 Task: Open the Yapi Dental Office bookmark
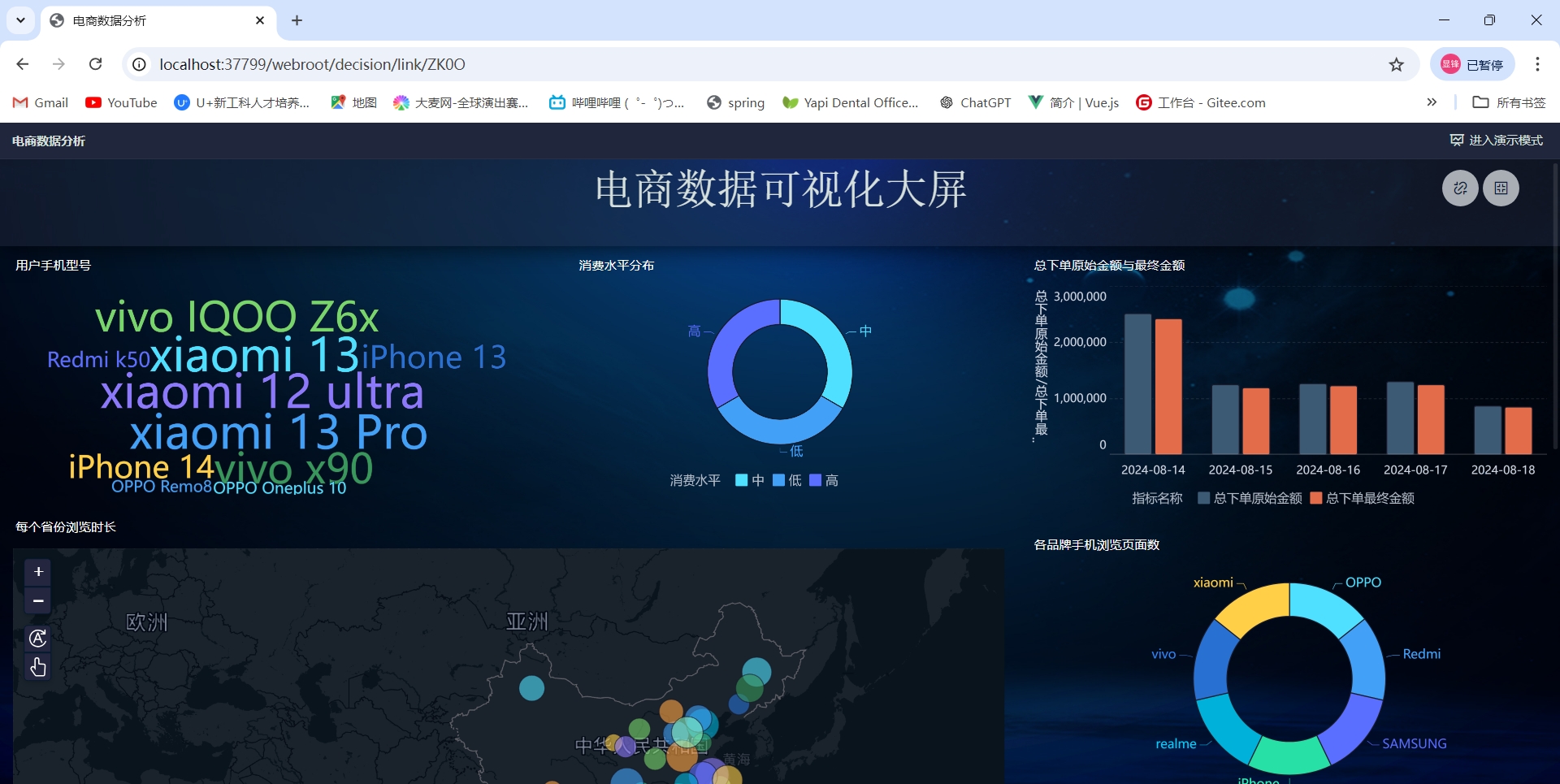tap(851, 102)
